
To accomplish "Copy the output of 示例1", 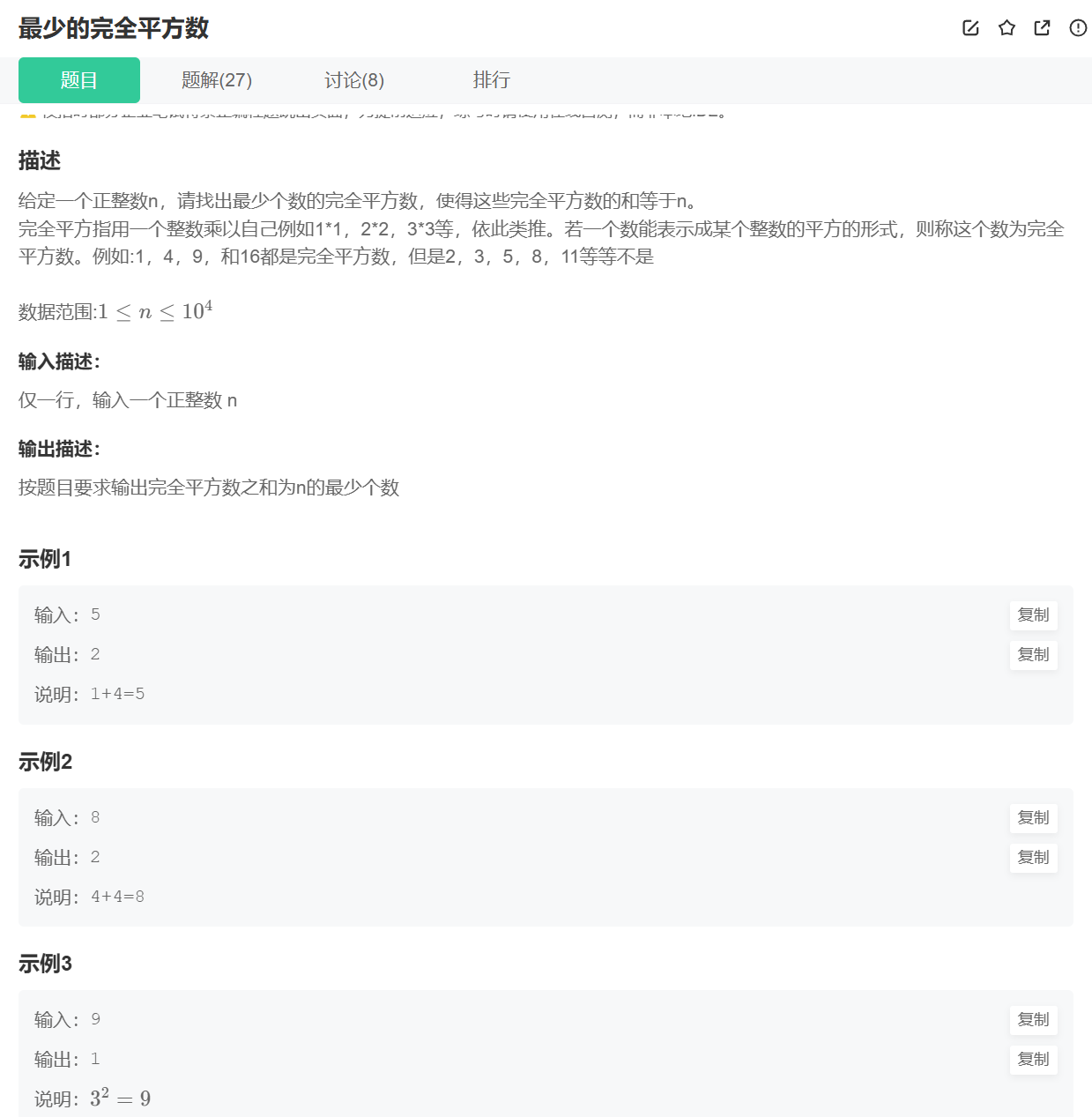I will tap(1033, 655).
